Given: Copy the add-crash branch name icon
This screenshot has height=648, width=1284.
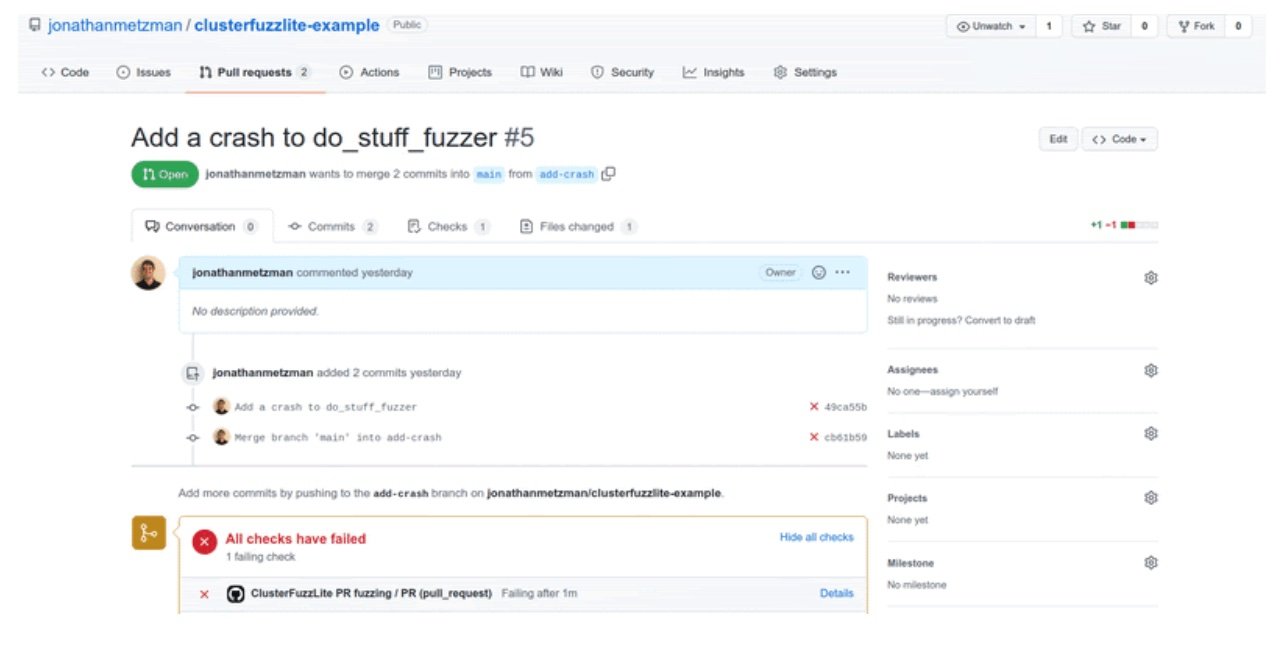Looking at the screenshot, I should point(608,174).
